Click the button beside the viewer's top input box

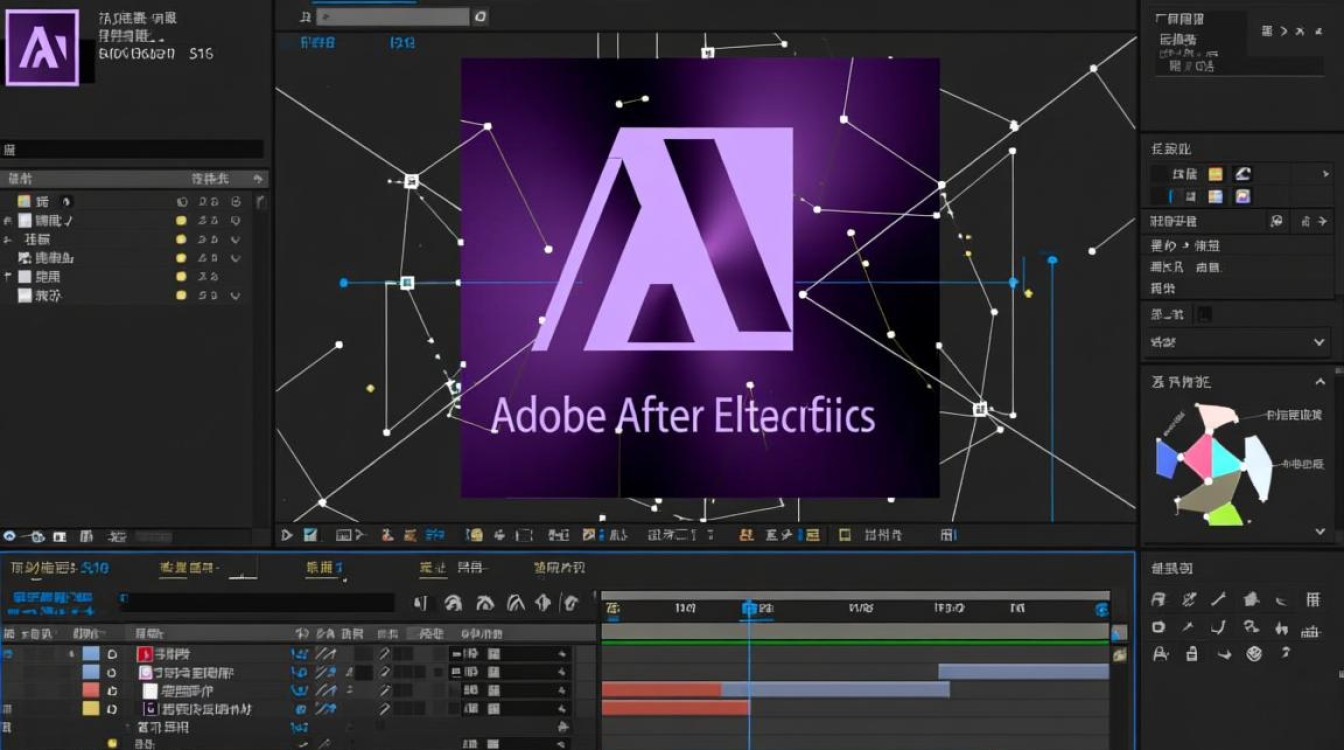click(x=481, y=16)
